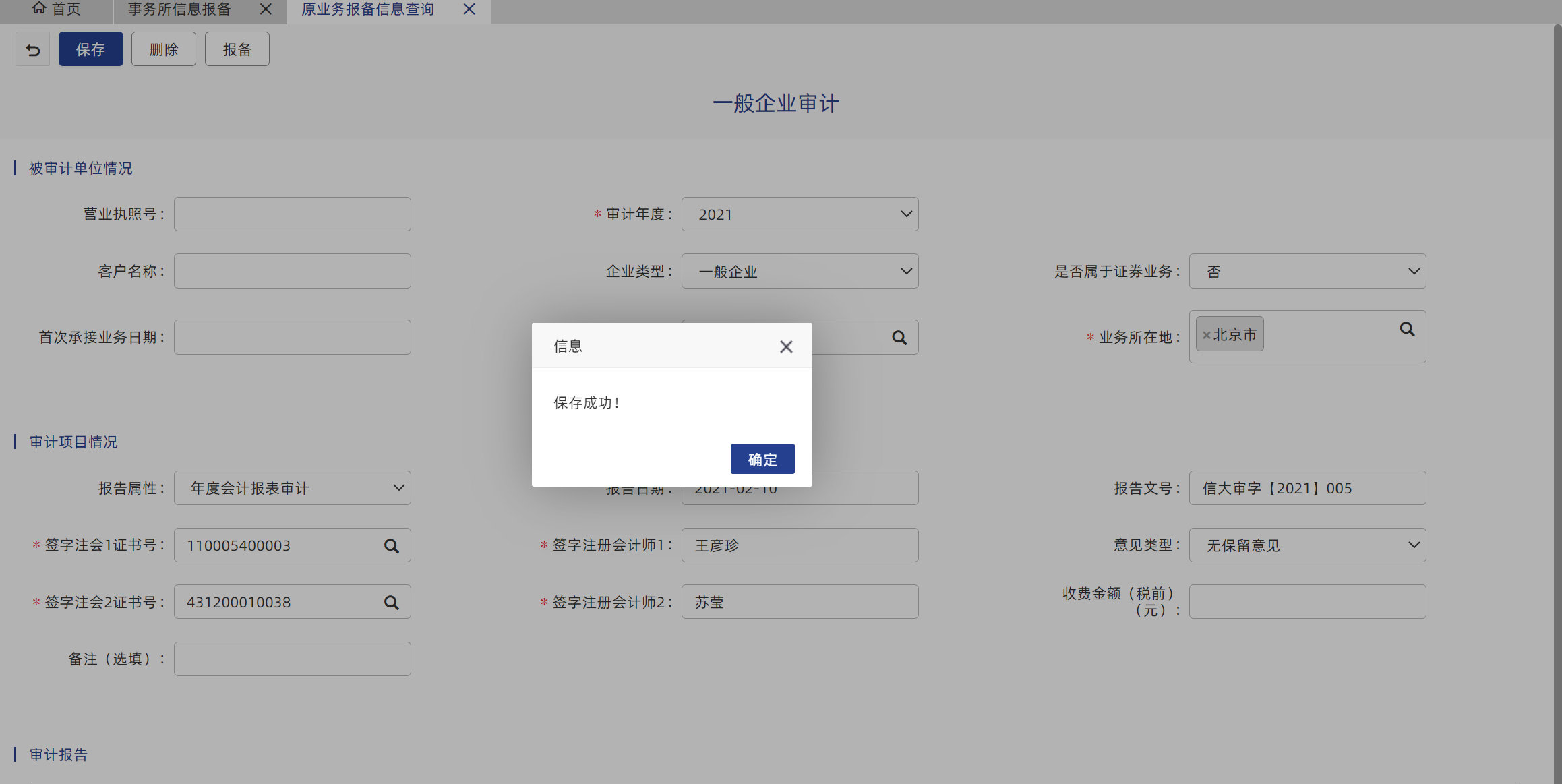Go to the 首页 tab
The height and width of the screenshot is (784, 1562).
(x=65, y=9)
